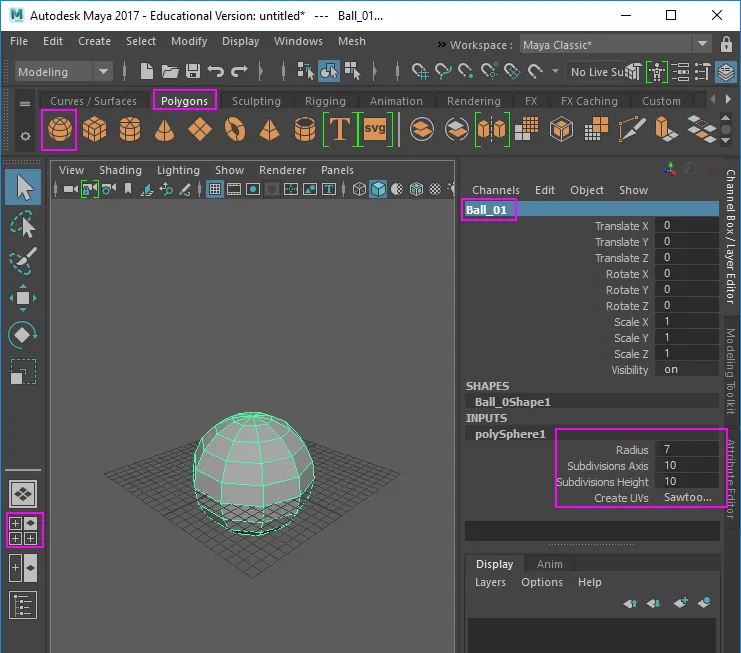Toggle smooth shade all in viewport toolbar
This screenshot has height=653, width=741.
(378, 189)
